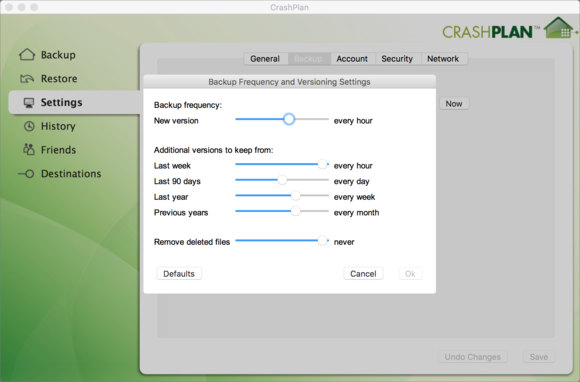
Task: Click the Settings monitor icon in sidebar
Action: (x=29, y=102)
